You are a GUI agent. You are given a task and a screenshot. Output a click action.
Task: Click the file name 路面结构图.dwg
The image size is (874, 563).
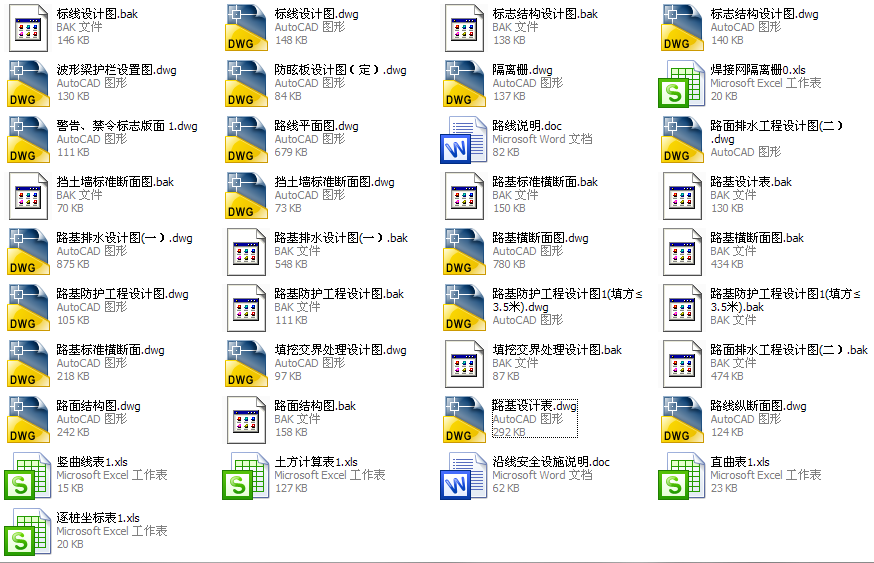coord(98,406)
